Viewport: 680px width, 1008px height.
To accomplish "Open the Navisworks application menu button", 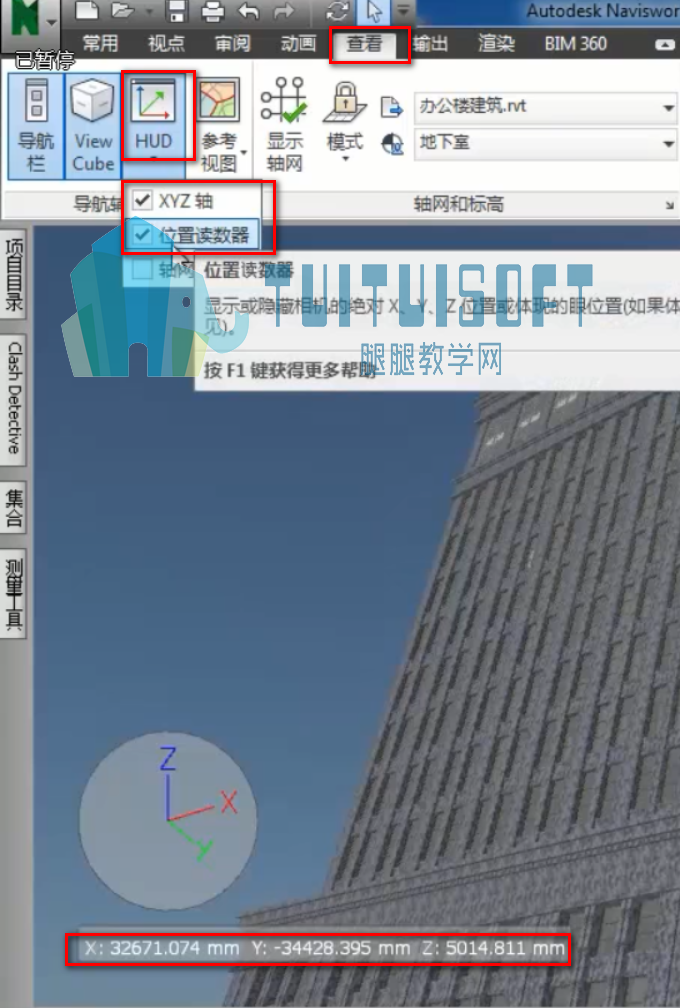I will pos(30,24).
